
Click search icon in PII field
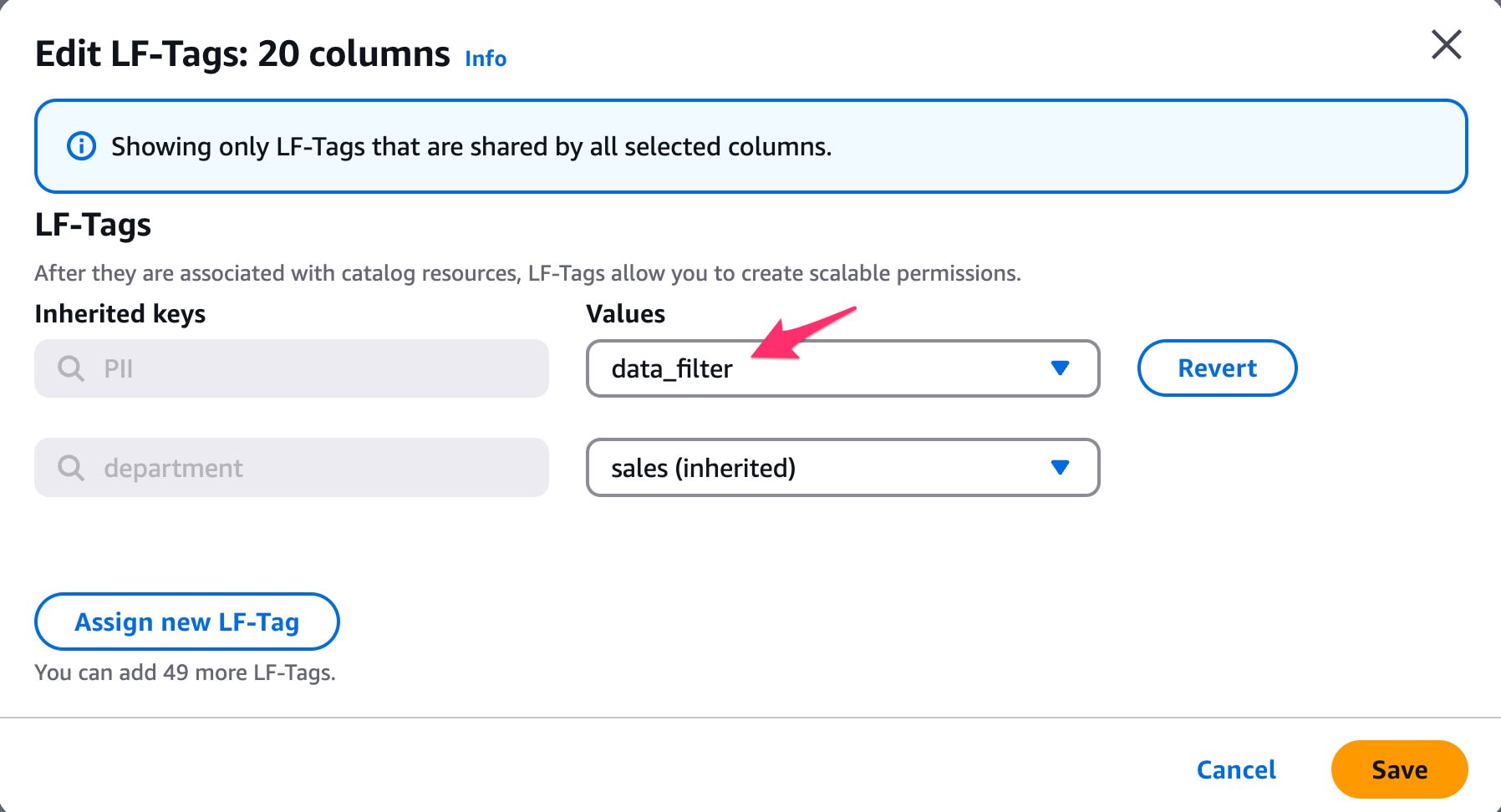[x=71, y=368]
